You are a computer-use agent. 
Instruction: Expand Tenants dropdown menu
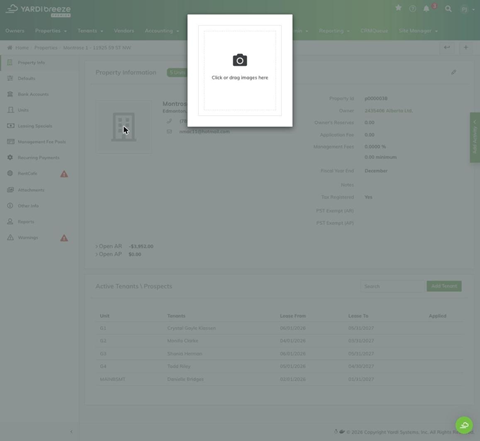tap(90, 31)
